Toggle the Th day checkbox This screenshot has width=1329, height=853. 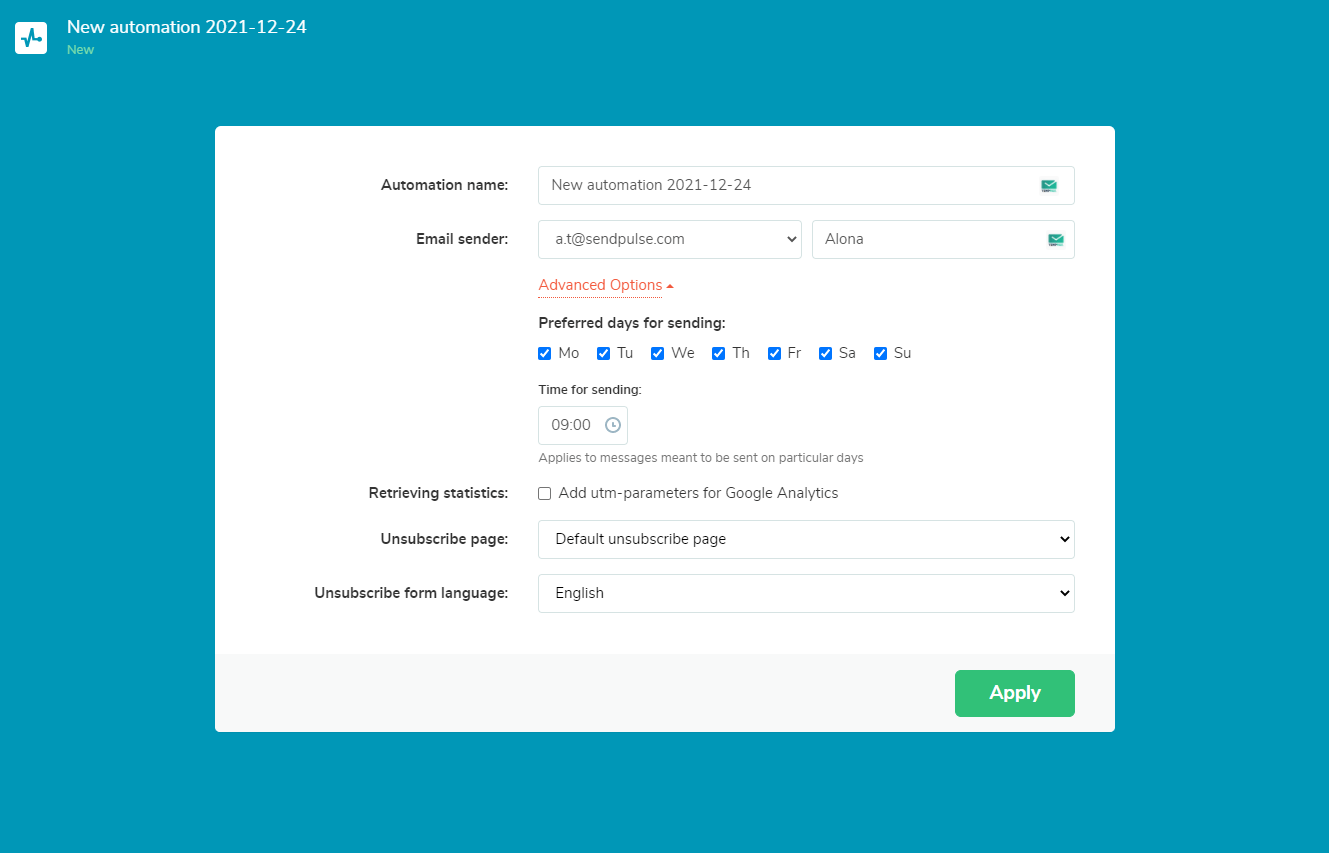coord(719,353)
